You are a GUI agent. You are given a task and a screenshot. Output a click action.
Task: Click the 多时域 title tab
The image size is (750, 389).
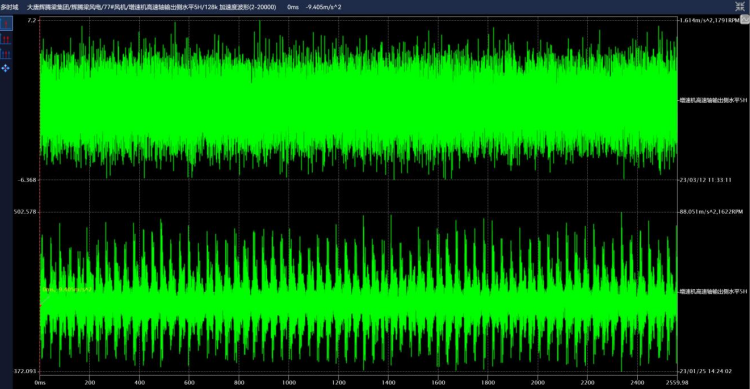point(9,7)
